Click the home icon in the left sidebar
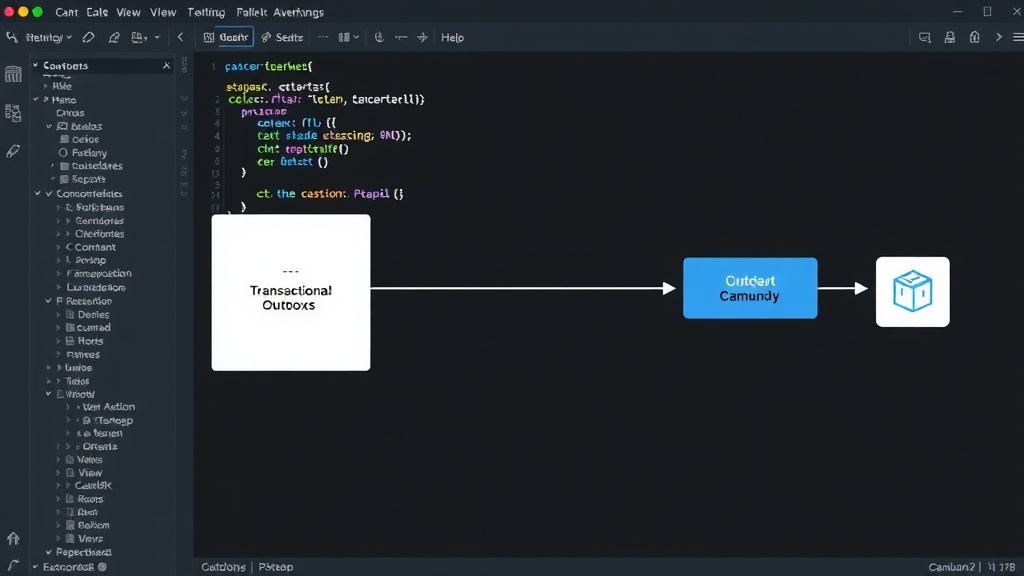 tap(13, 538)
